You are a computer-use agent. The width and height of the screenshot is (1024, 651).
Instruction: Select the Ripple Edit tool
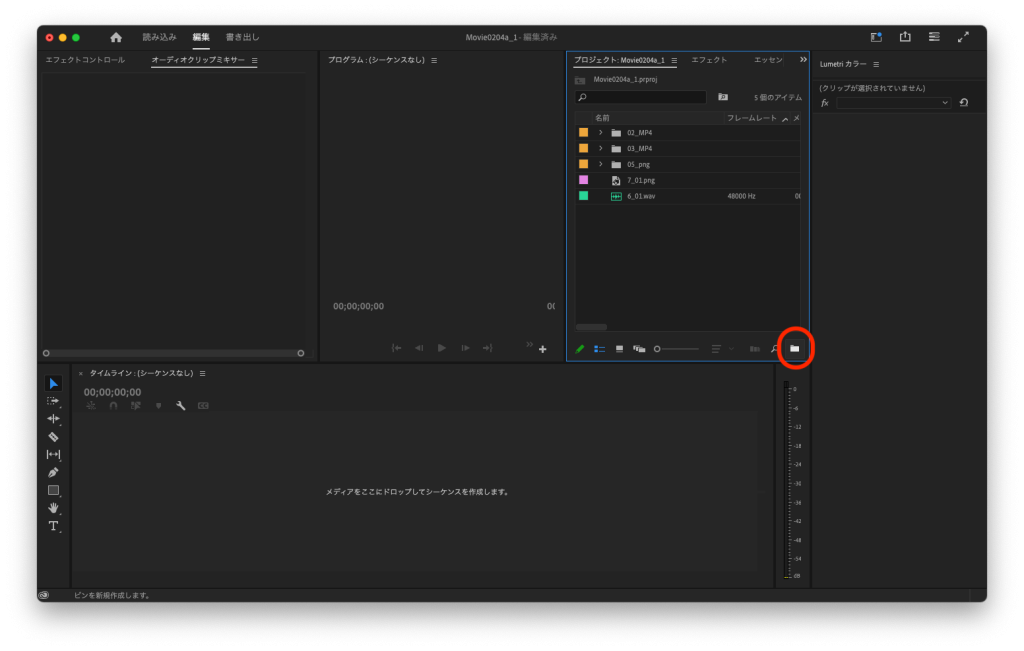coord(53,419)
